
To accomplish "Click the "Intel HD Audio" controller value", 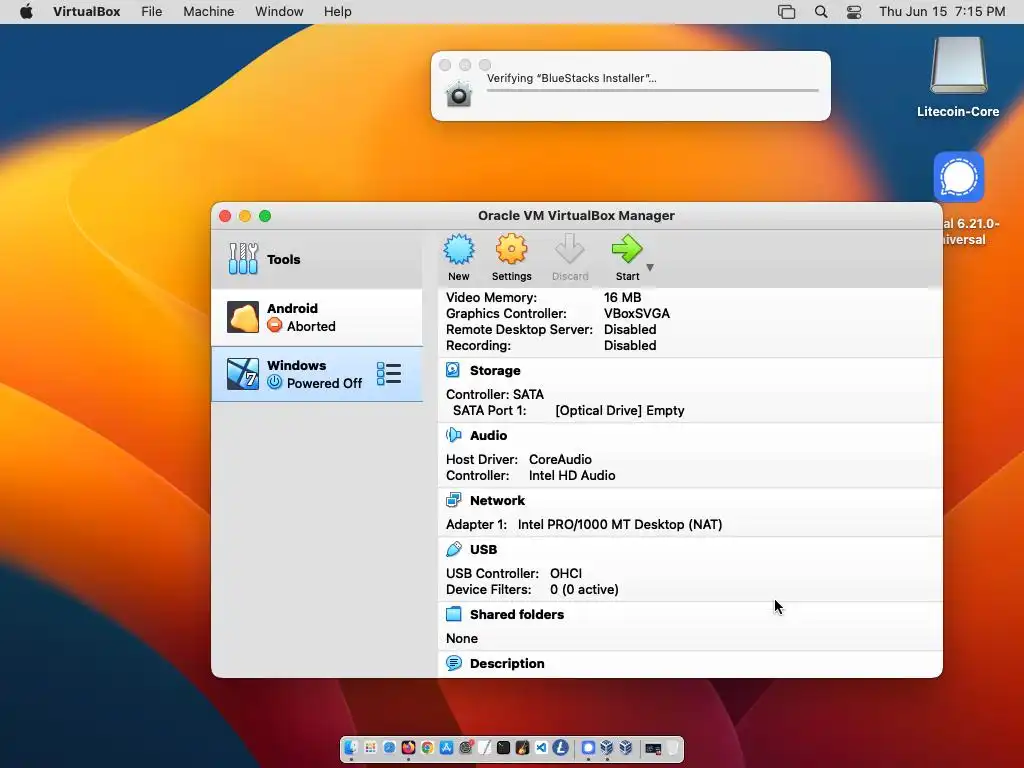I will click(572, 475).
